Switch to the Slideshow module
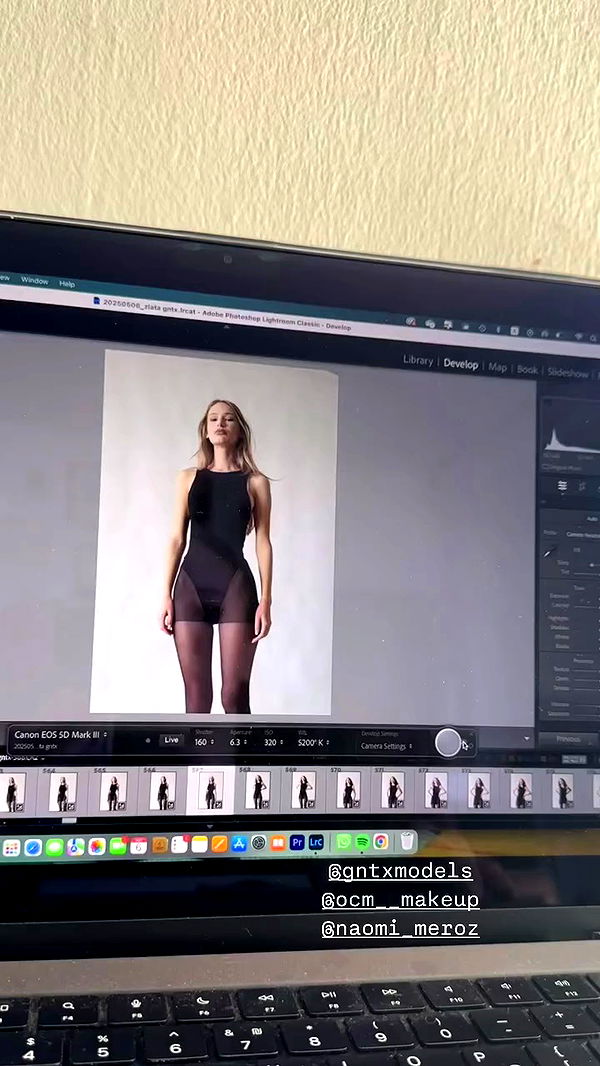 (x=568, y=373)
